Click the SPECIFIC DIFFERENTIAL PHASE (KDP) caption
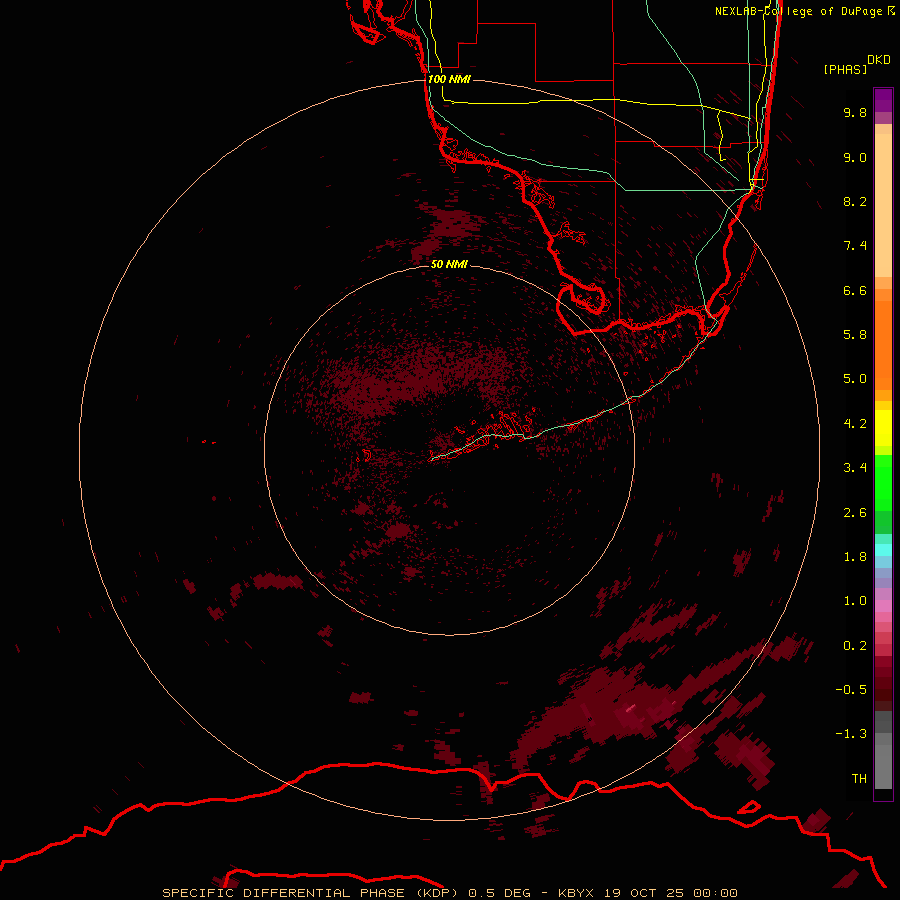 310,893
